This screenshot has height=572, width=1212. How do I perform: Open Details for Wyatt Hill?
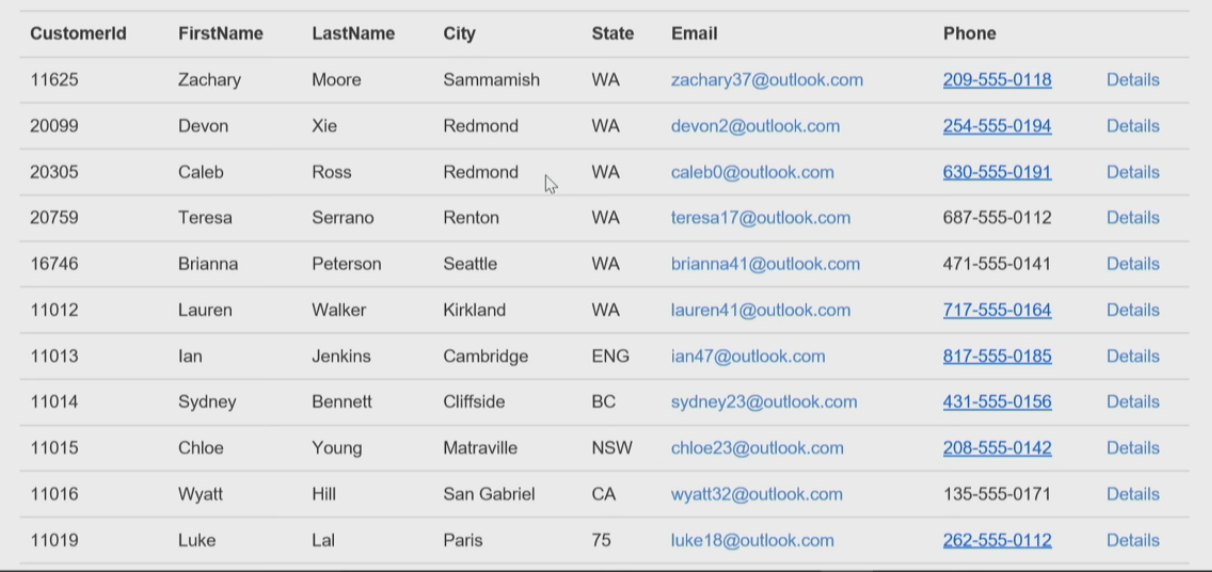pos(1132,494)
